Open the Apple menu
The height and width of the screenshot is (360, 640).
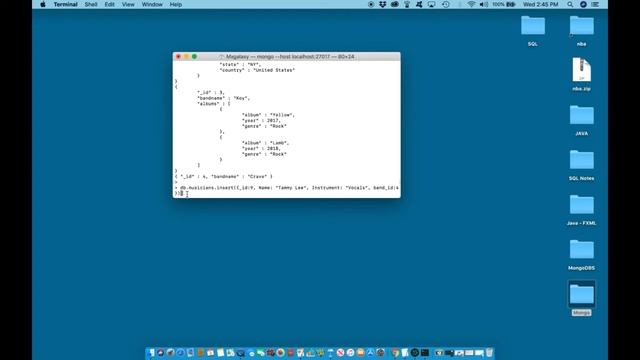click(x=43, y=4)
